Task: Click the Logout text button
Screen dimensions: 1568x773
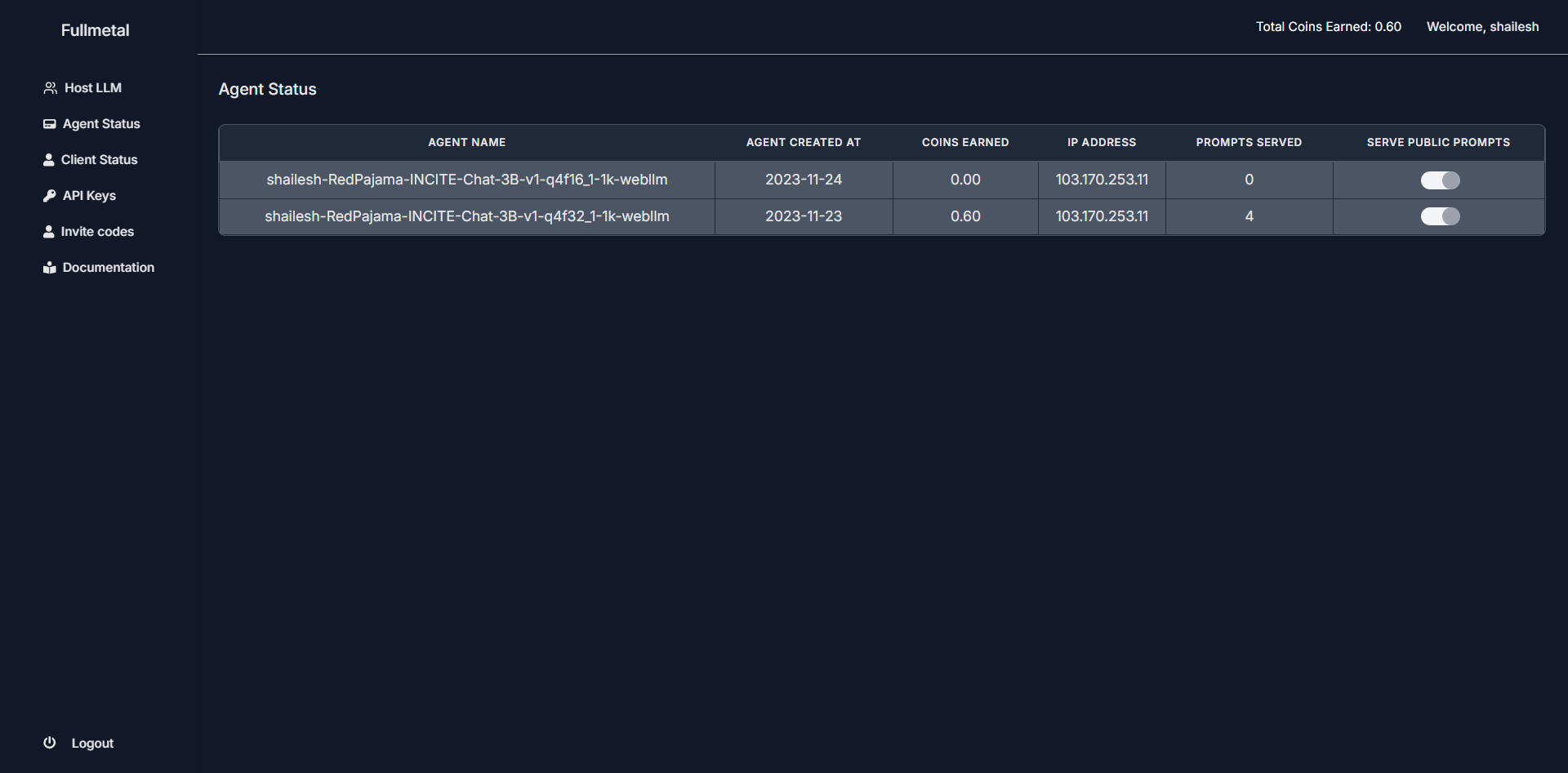Action: coord(92,744)
